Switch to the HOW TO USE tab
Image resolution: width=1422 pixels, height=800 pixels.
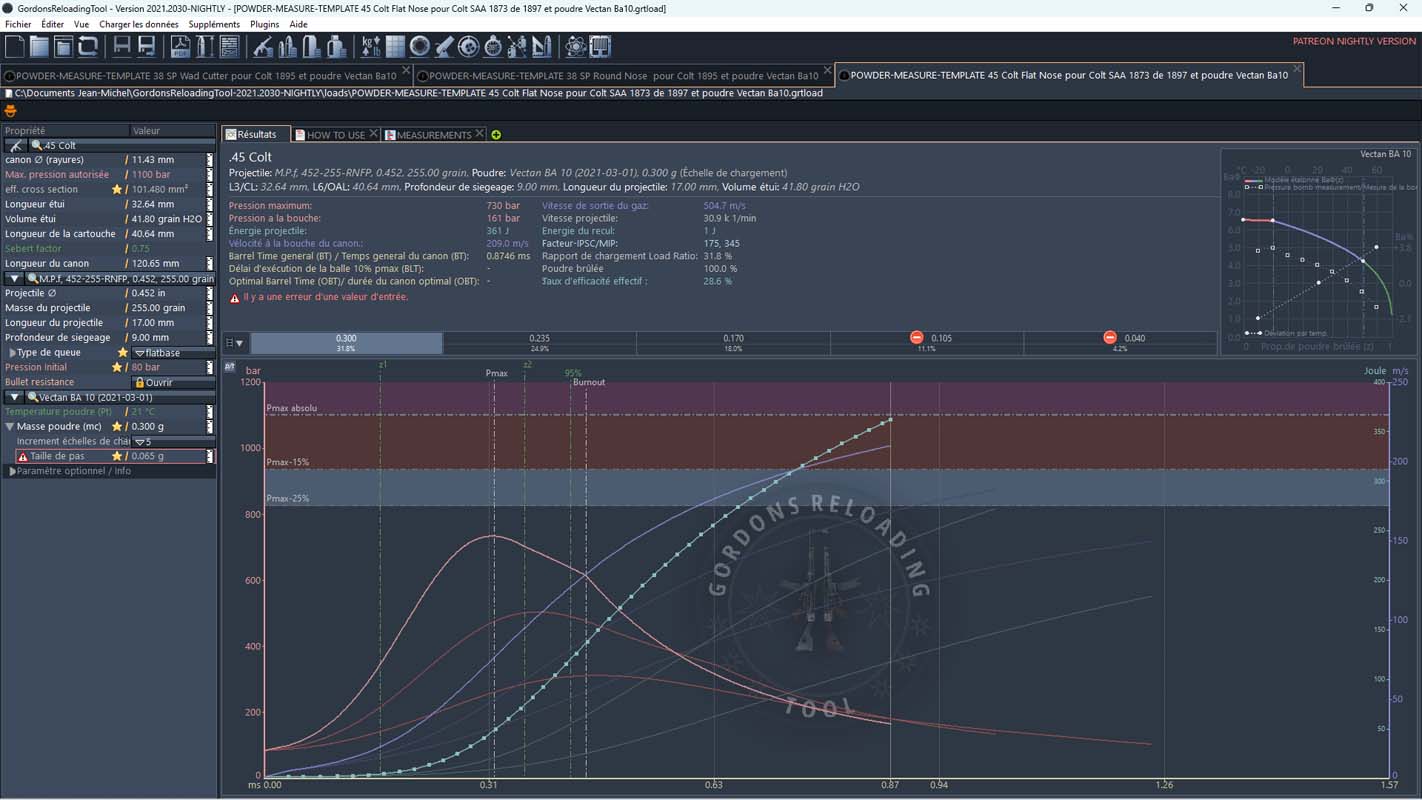point(335,135)
